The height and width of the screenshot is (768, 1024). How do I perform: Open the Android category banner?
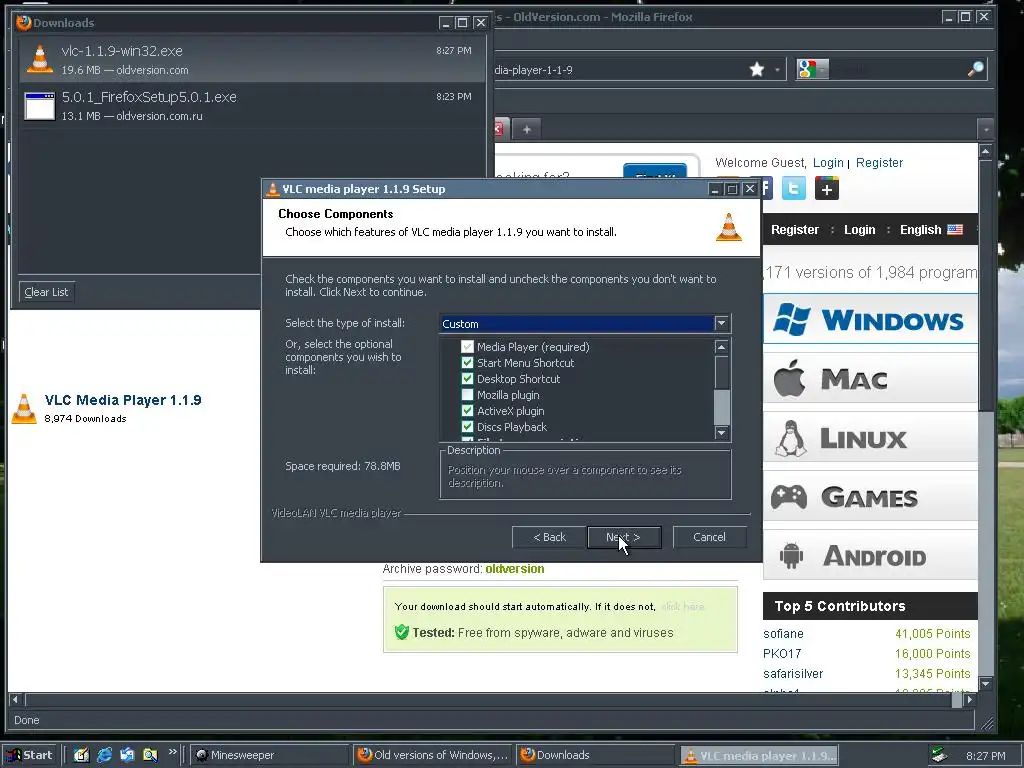pos(870,555)
